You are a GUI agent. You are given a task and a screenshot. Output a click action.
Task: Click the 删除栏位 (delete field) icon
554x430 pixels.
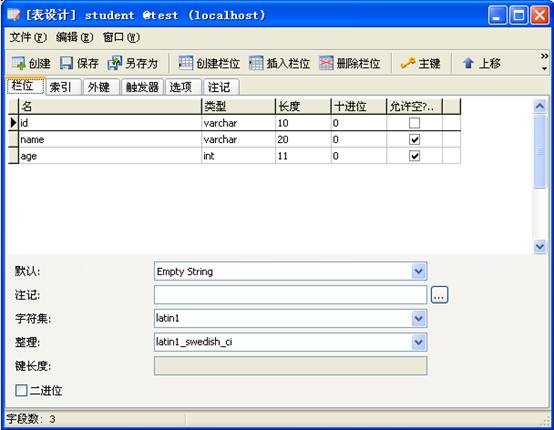pyautogui.click(x=326, y=63)
